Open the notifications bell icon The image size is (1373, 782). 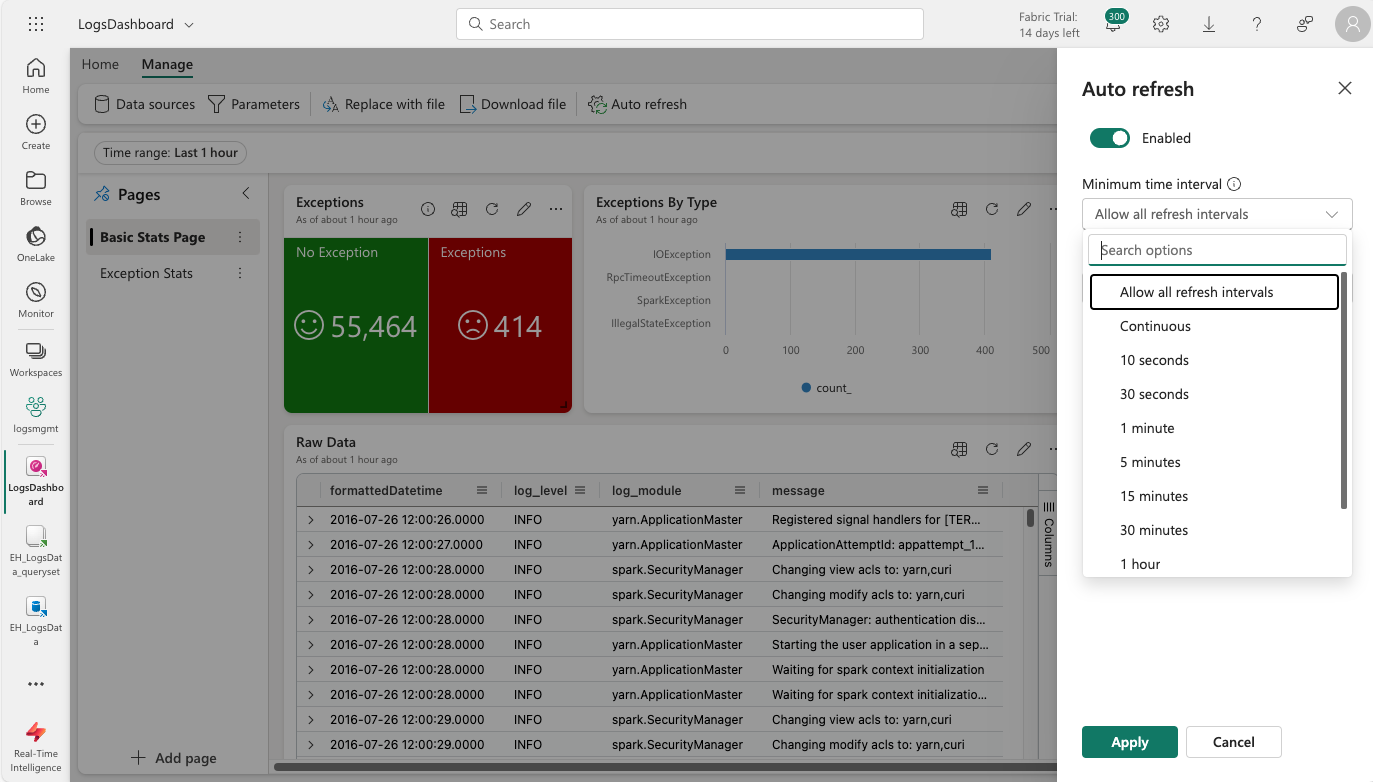(1113, 24)
